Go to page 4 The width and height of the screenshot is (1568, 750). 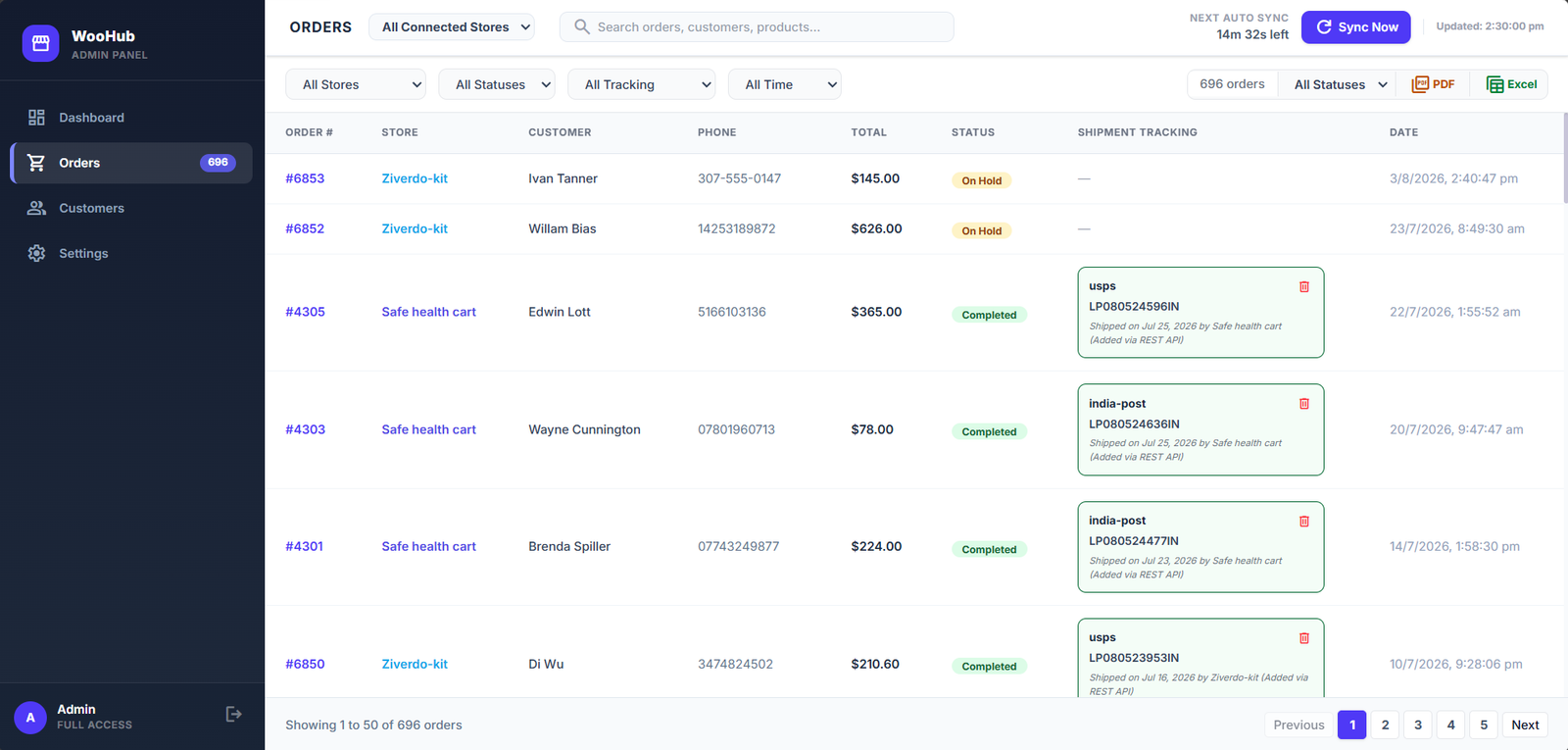tap(1450, 725)
